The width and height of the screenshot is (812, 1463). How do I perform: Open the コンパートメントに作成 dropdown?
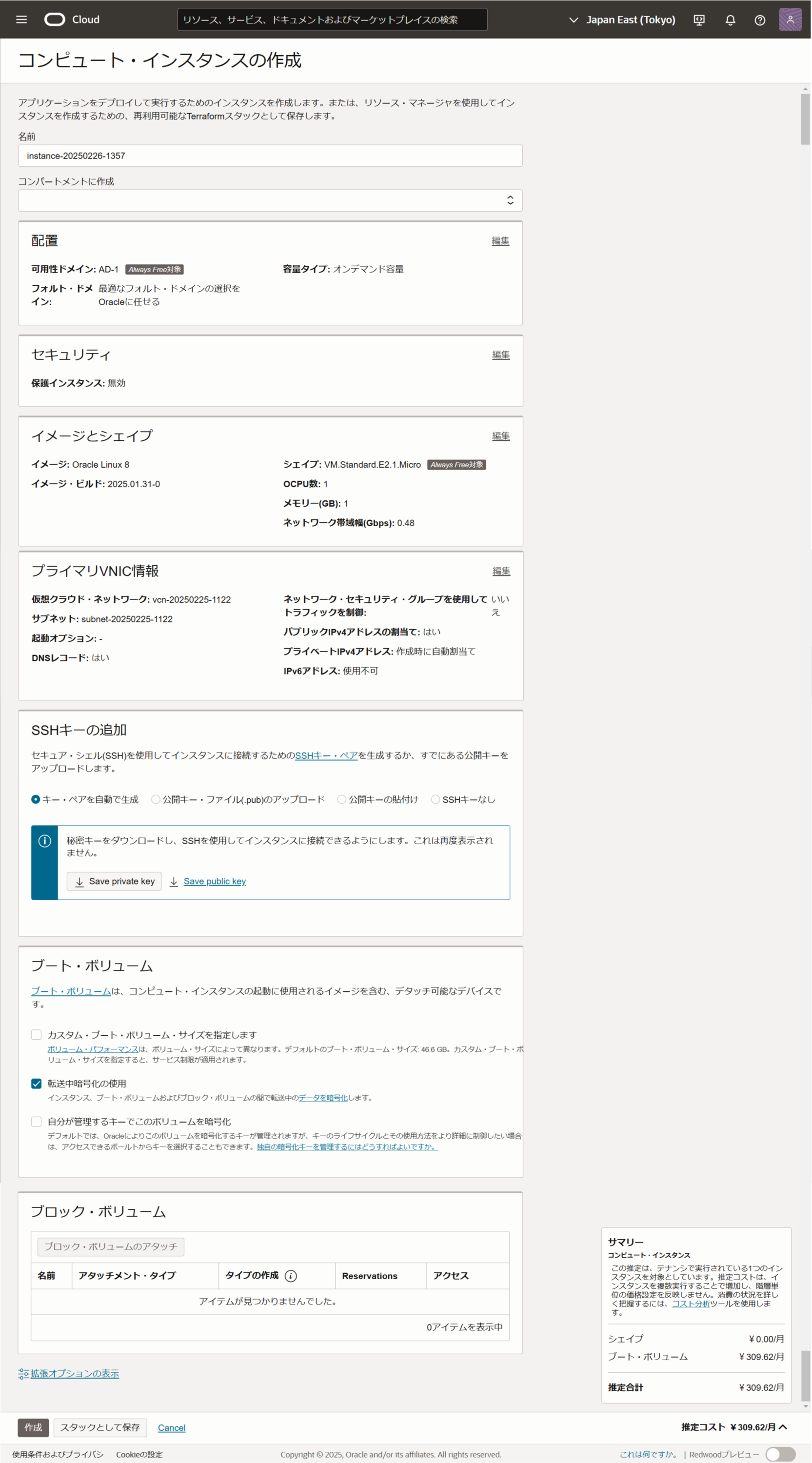[270, 200]
